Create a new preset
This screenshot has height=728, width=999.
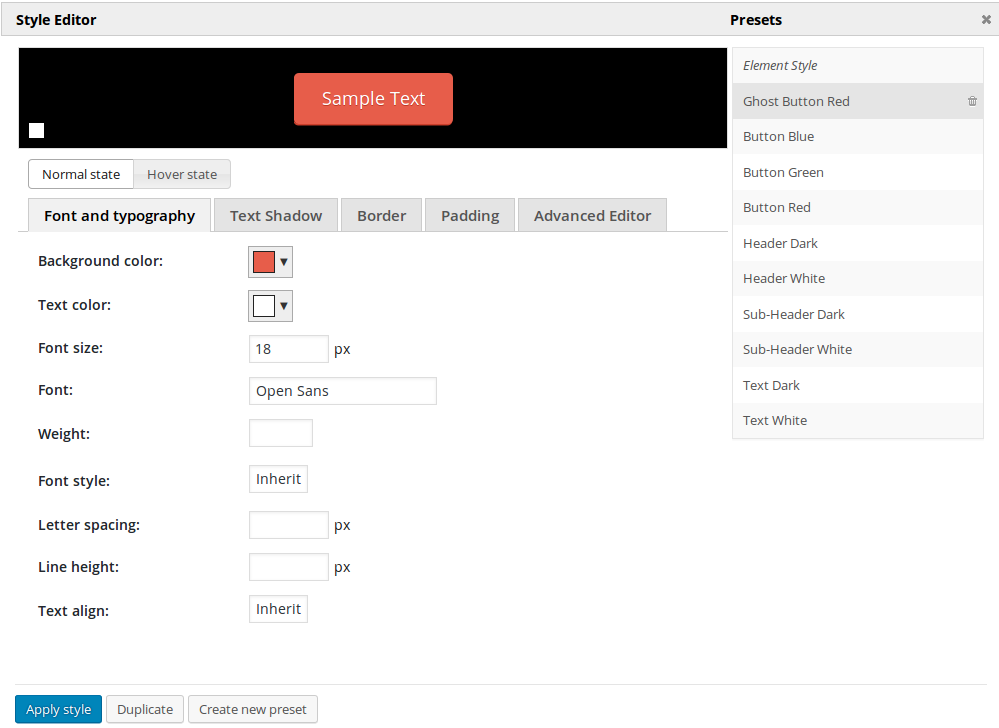(x=252, y=709)
